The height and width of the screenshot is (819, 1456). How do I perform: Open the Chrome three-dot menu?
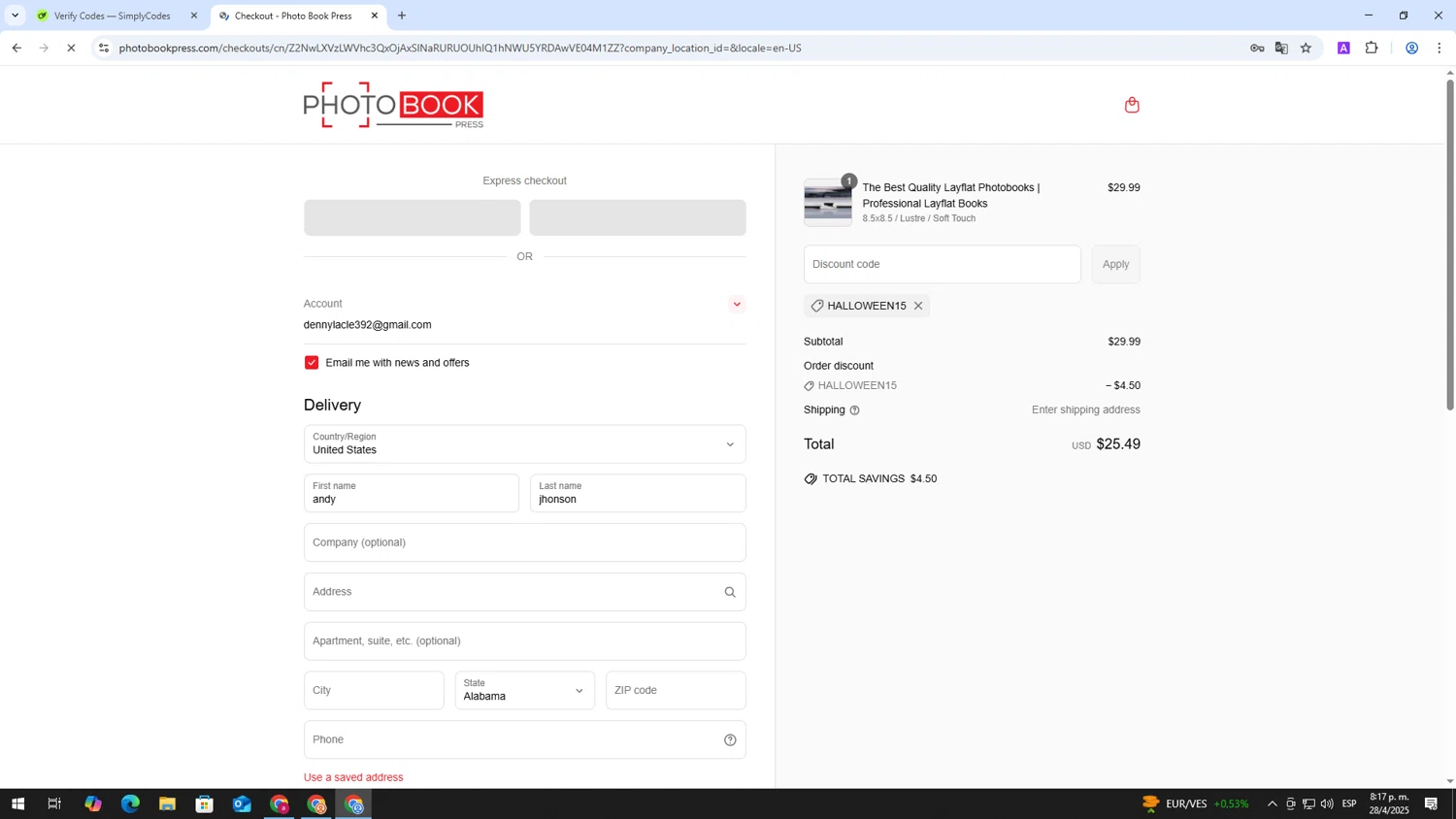pos(1439,48)
